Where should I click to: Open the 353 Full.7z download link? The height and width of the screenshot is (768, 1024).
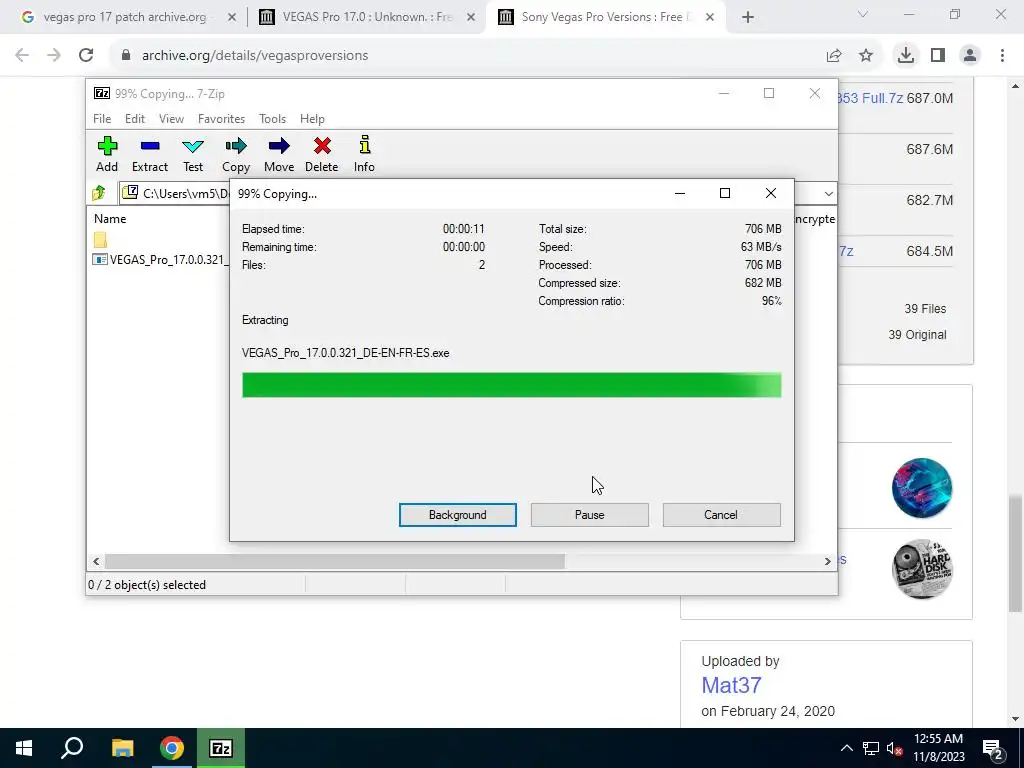(x=869, y=98)
